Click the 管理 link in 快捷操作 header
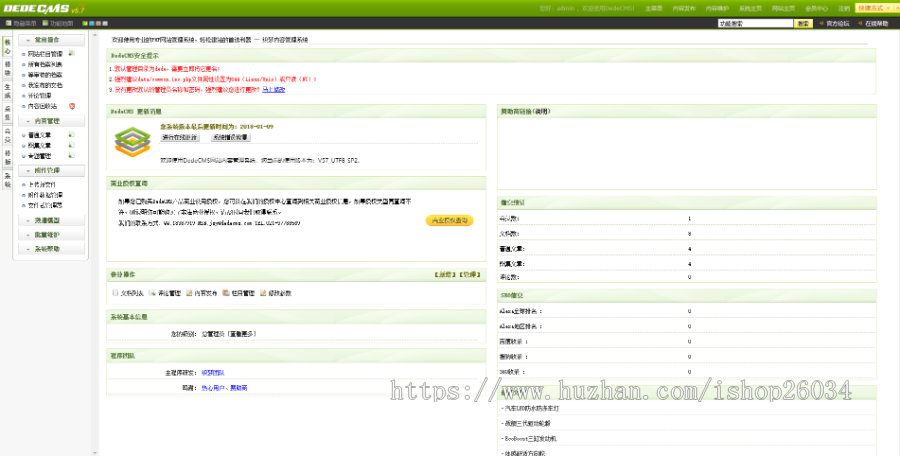This screenshot has height=456, width=900. [470, 275]
